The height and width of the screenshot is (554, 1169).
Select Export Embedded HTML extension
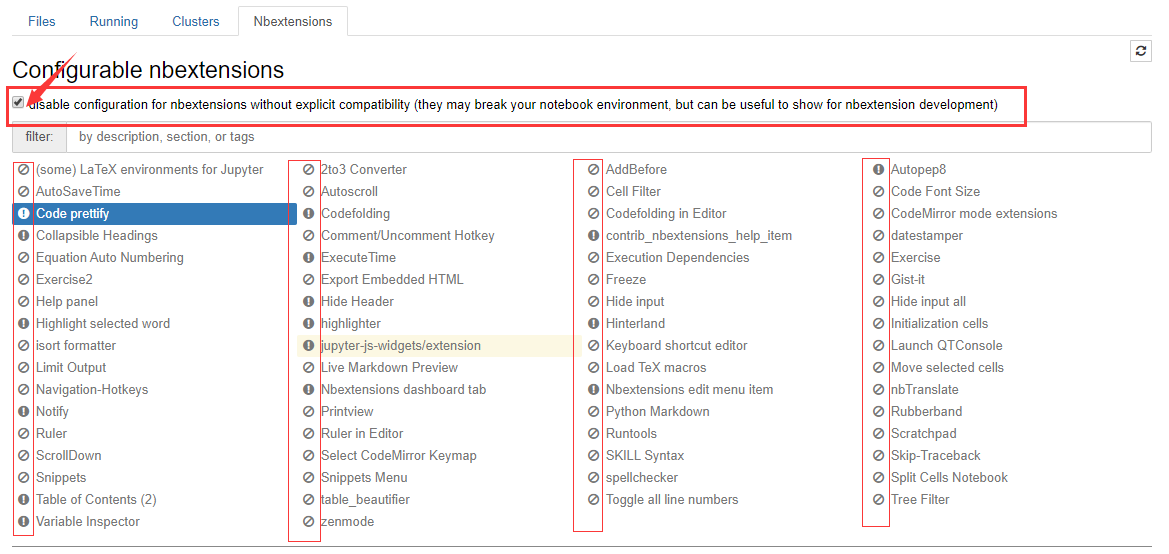pos(392,280)
